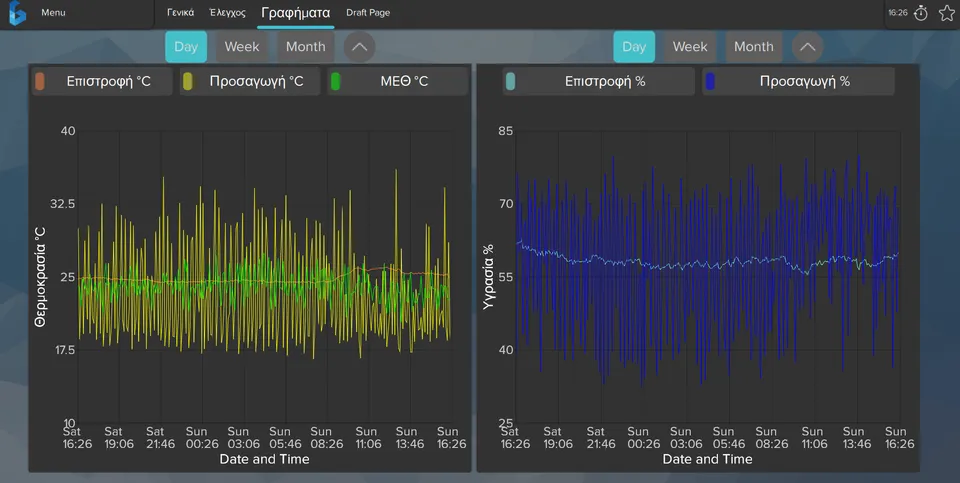Toggle Επιστροφή % humidity series
Viewport: 960px width, 483px height.
[x=598, y=81]
